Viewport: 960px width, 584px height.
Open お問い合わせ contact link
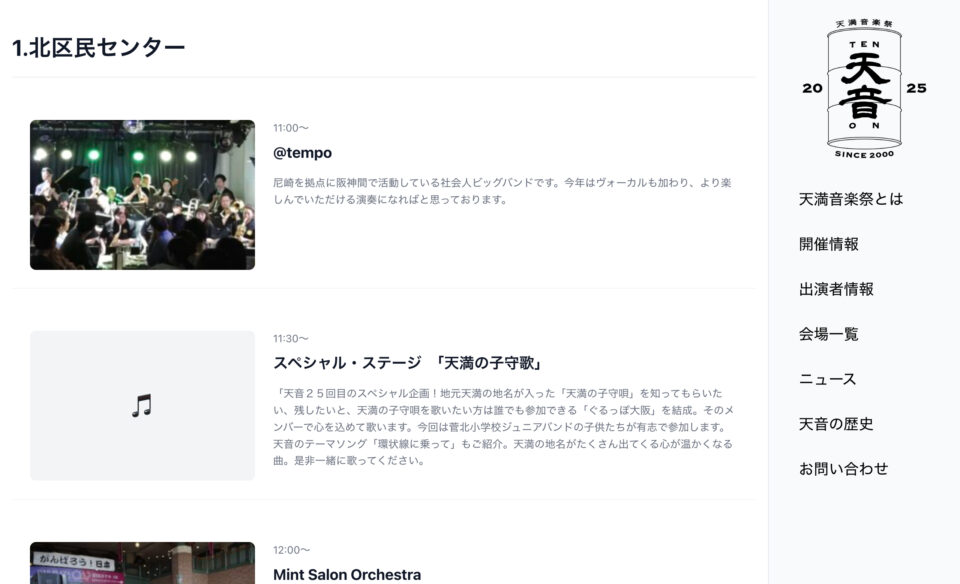tap(843, 469)
